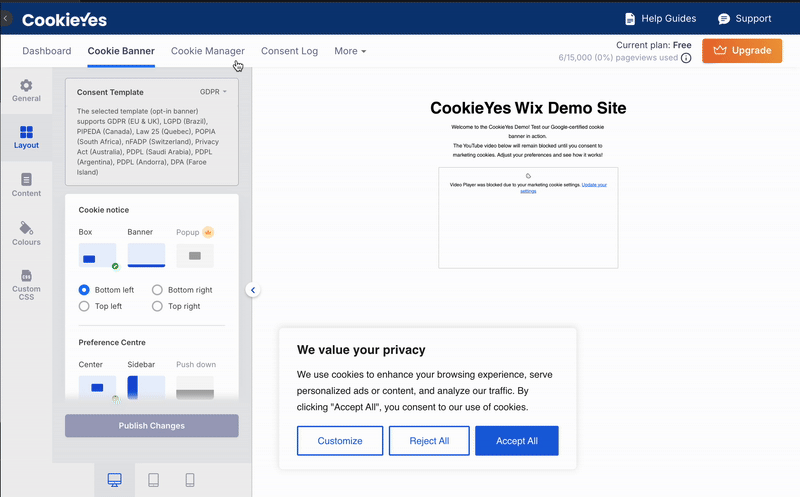Open the GDPR consent template dropdown
This screenshot has width=800, height=497.
[x=213, y=92]
